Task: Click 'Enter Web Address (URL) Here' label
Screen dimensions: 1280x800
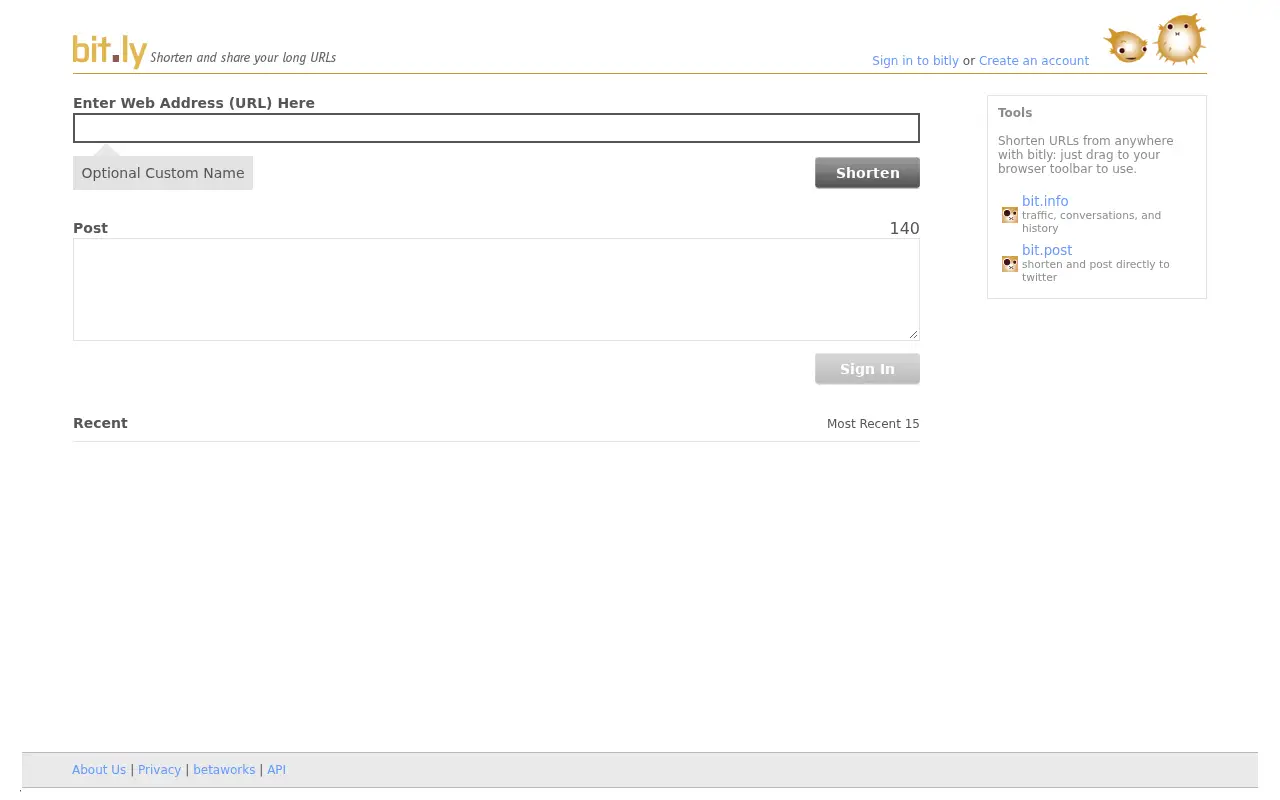Action: pos(194,103)
